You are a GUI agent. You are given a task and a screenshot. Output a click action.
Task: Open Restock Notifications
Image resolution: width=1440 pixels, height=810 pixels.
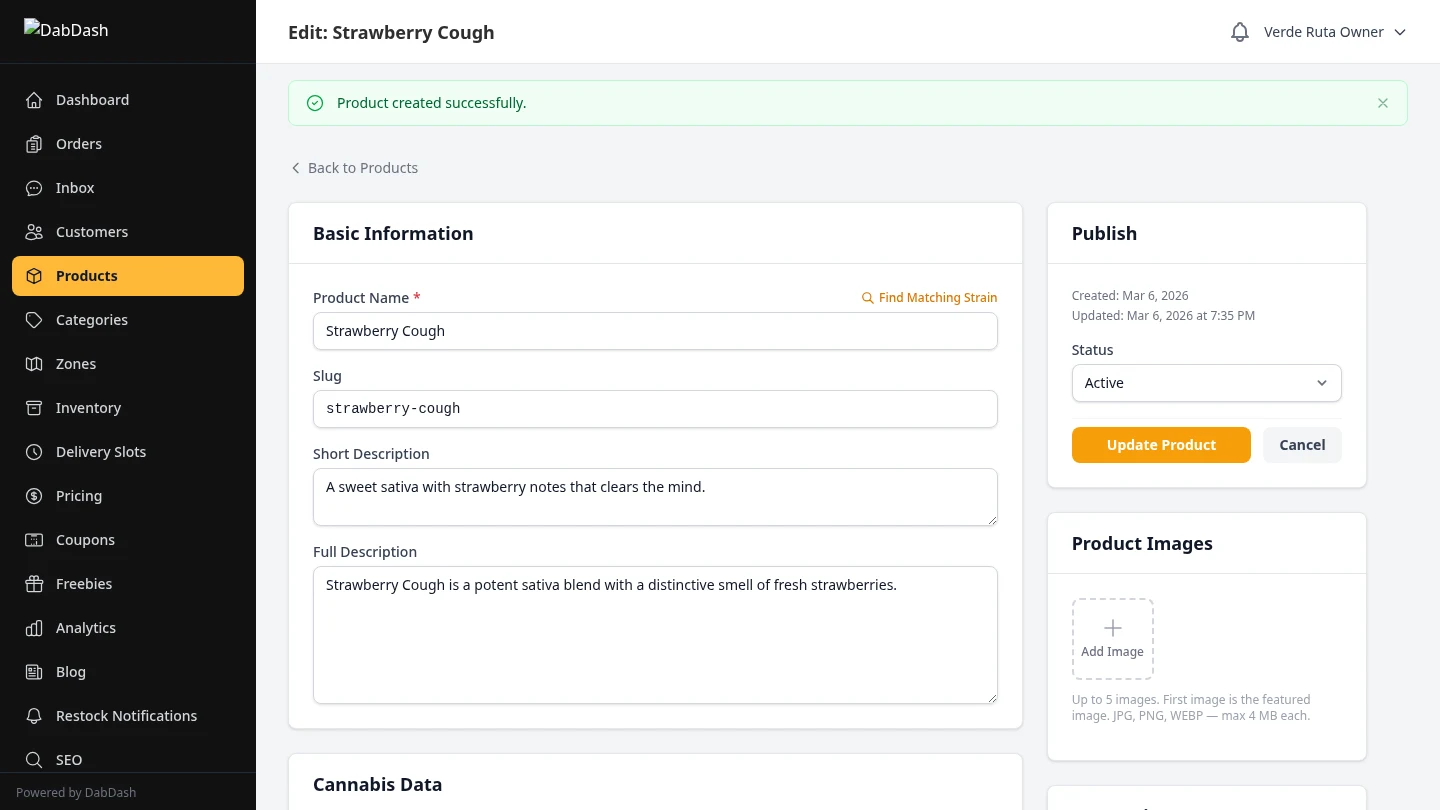pos(126,715)
